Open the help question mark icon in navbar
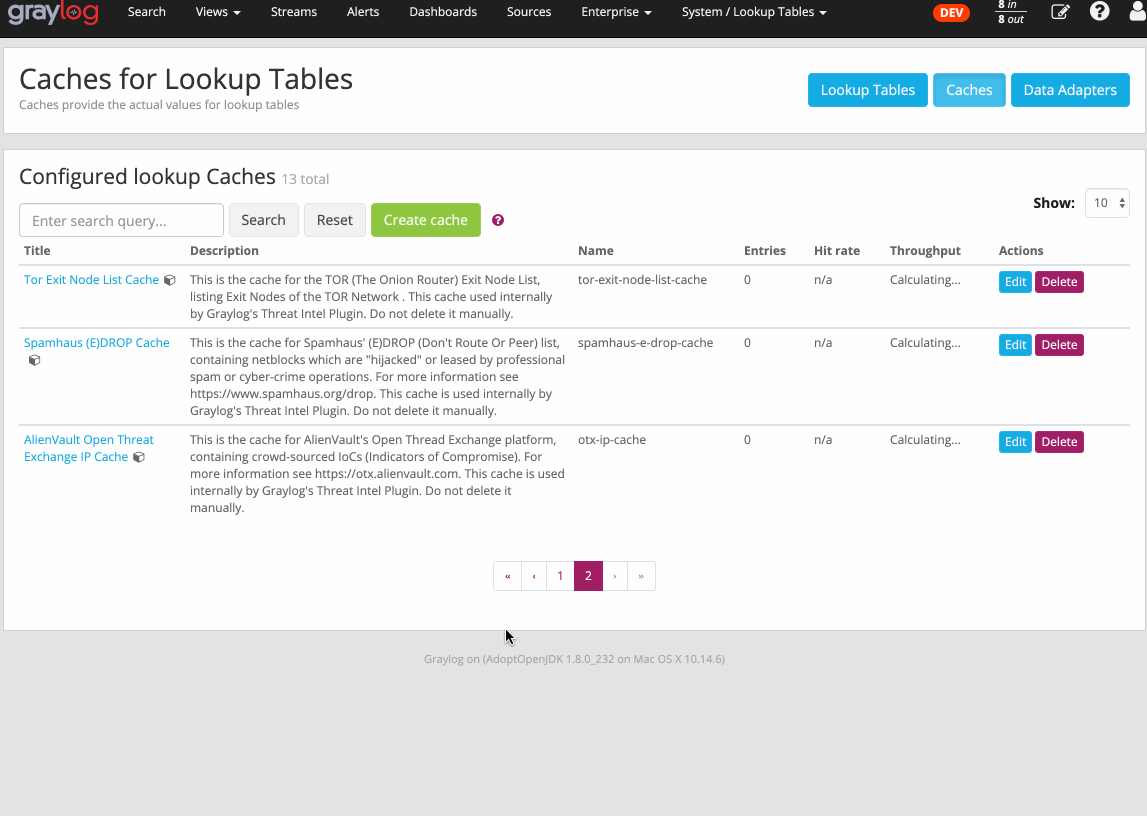Viewport: 1147px width, 816px height. pyautogui.click(x=1099, y=12)
